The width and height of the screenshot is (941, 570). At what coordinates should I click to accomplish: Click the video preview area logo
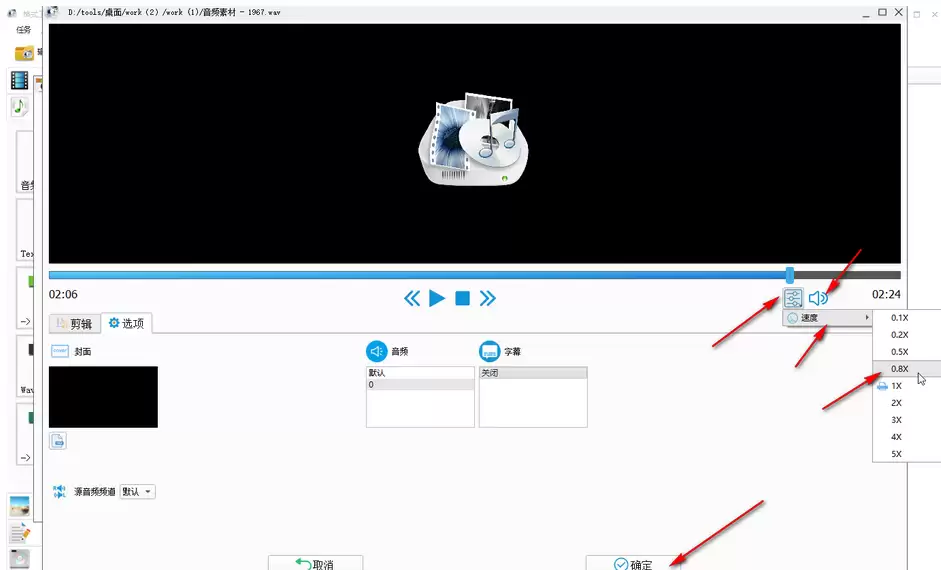tap(474, 139)
